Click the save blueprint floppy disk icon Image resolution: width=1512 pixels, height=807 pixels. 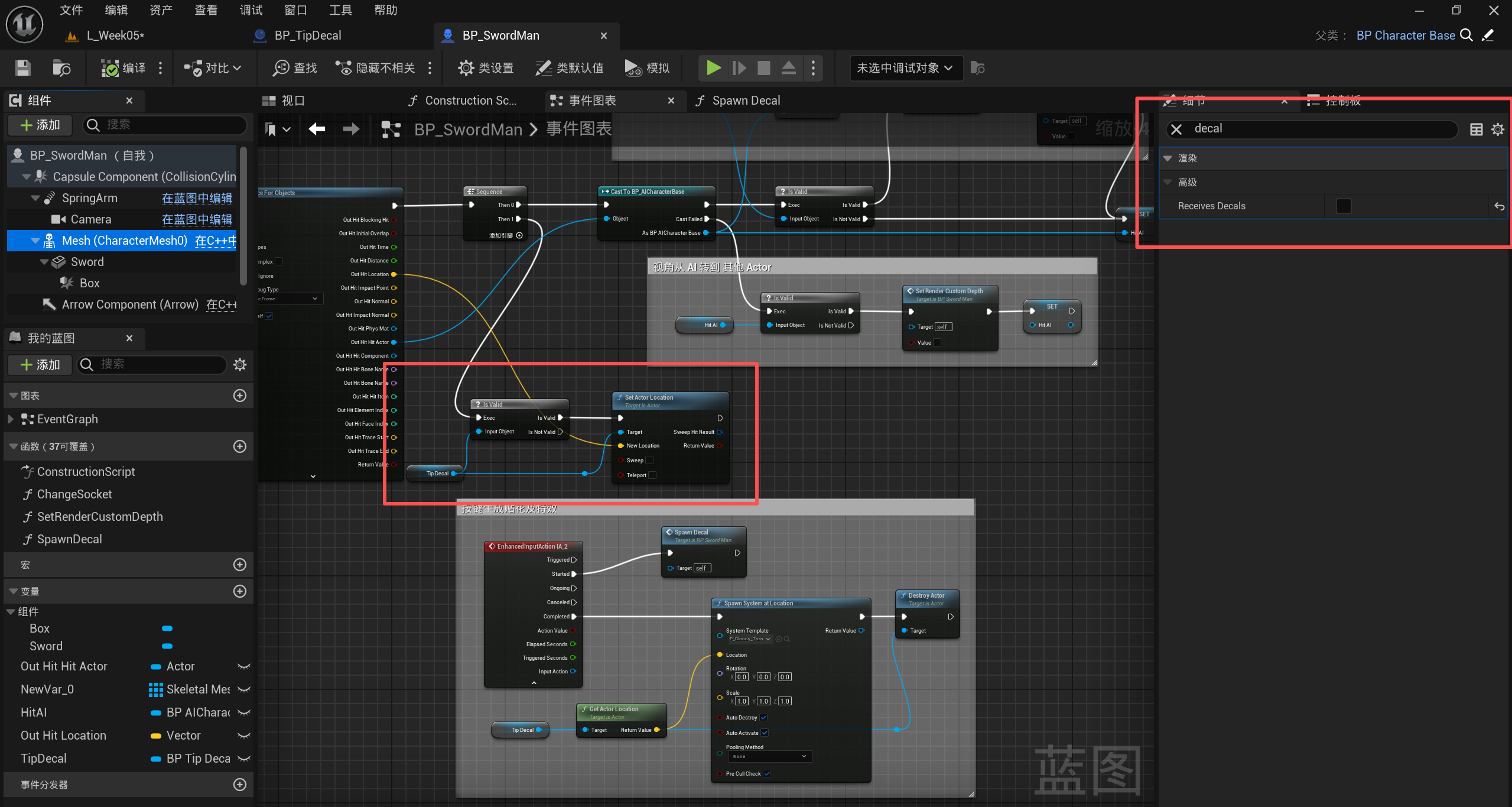click(x=22, y=68)
